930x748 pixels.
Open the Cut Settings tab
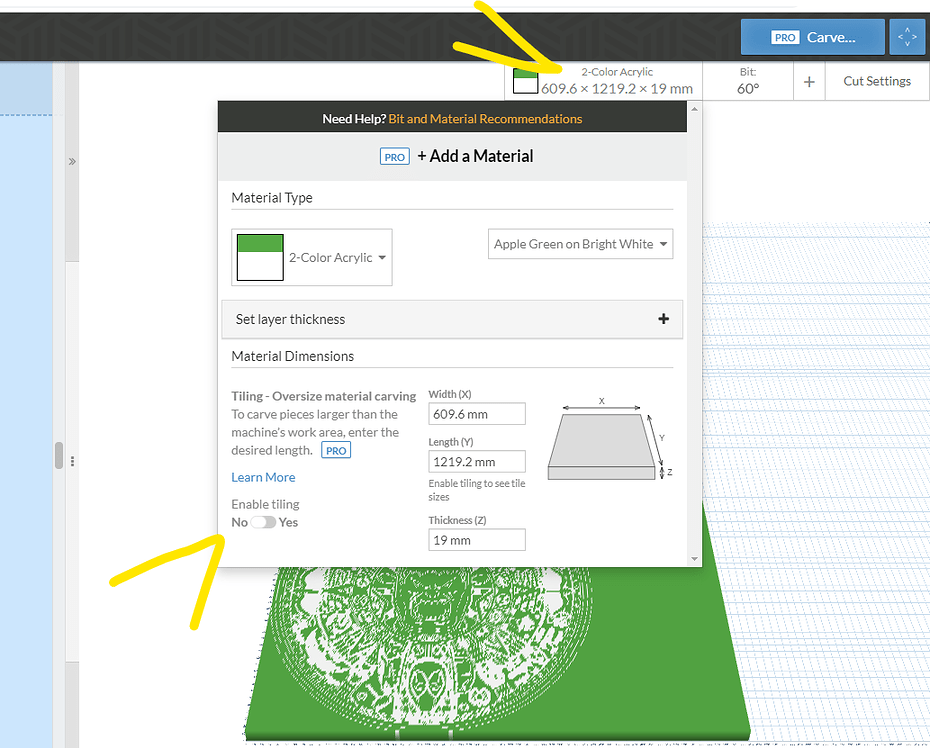pyautogui.click(x=876, y=81)
